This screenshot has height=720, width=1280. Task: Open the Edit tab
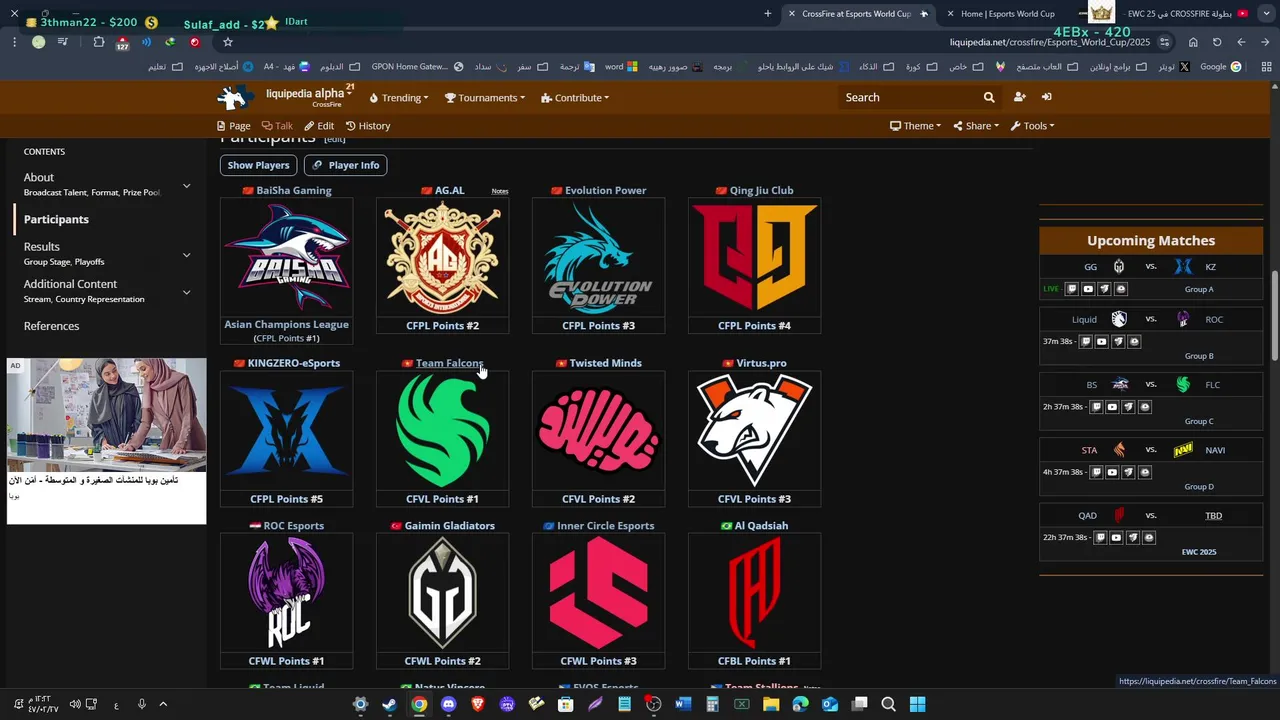coord(319,126)
